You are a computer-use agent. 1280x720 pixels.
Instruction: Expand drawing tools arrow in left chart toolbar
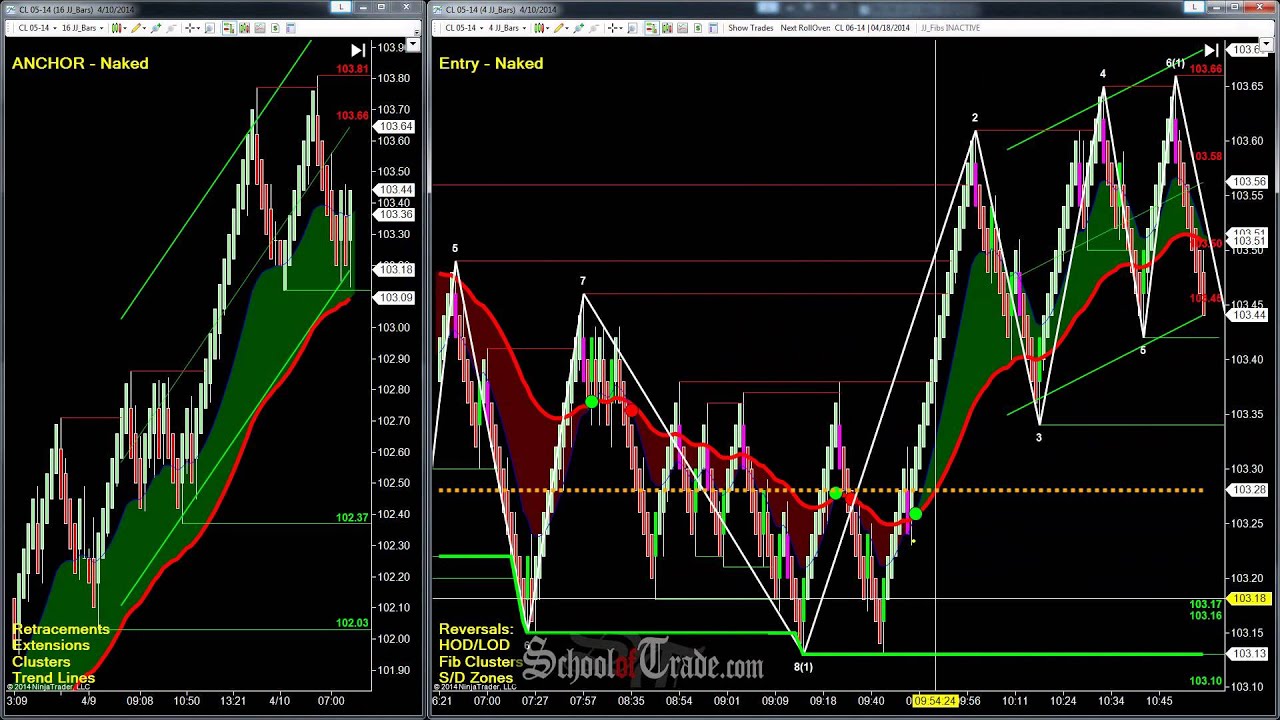144,28
